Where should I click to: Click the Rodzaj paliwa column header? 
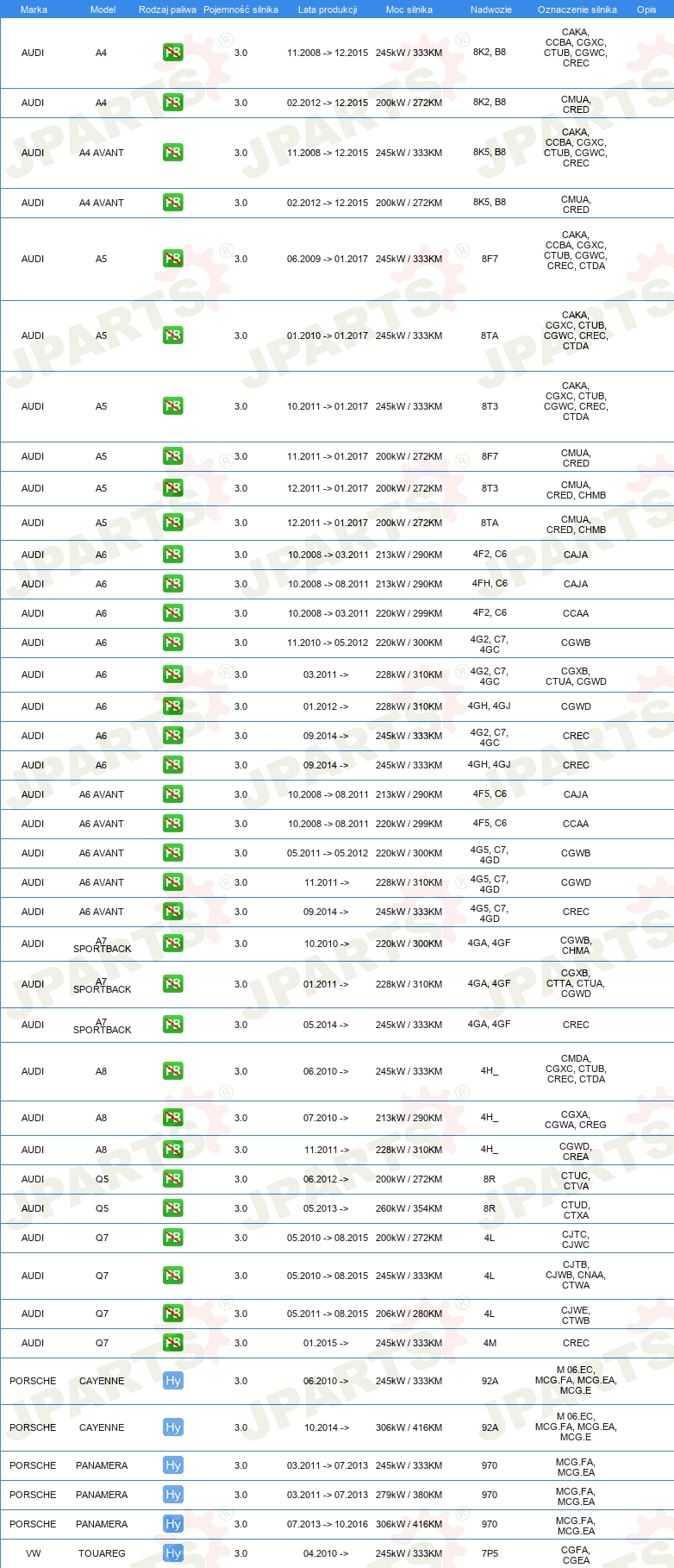167,9
